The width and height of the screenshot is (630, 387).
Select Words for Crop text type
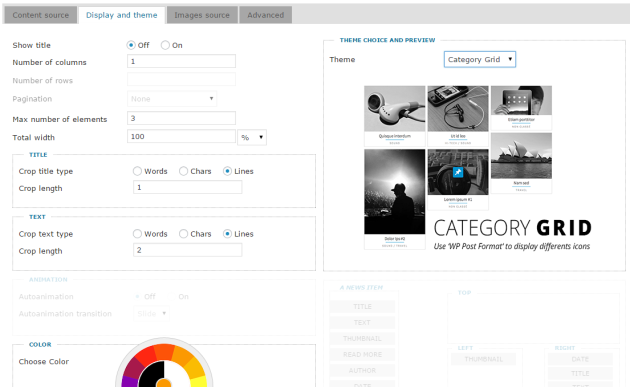pyautogui.click(x=137, y=234)
